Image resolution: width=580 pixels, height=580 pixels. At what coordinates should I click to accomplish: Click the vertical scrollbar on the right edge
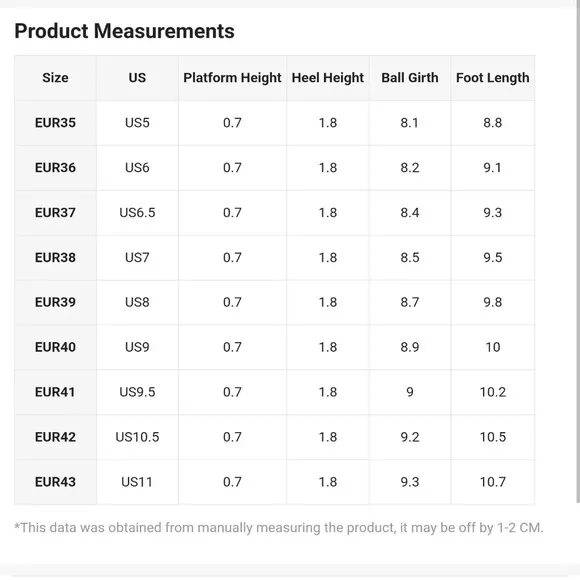[578, 252]
